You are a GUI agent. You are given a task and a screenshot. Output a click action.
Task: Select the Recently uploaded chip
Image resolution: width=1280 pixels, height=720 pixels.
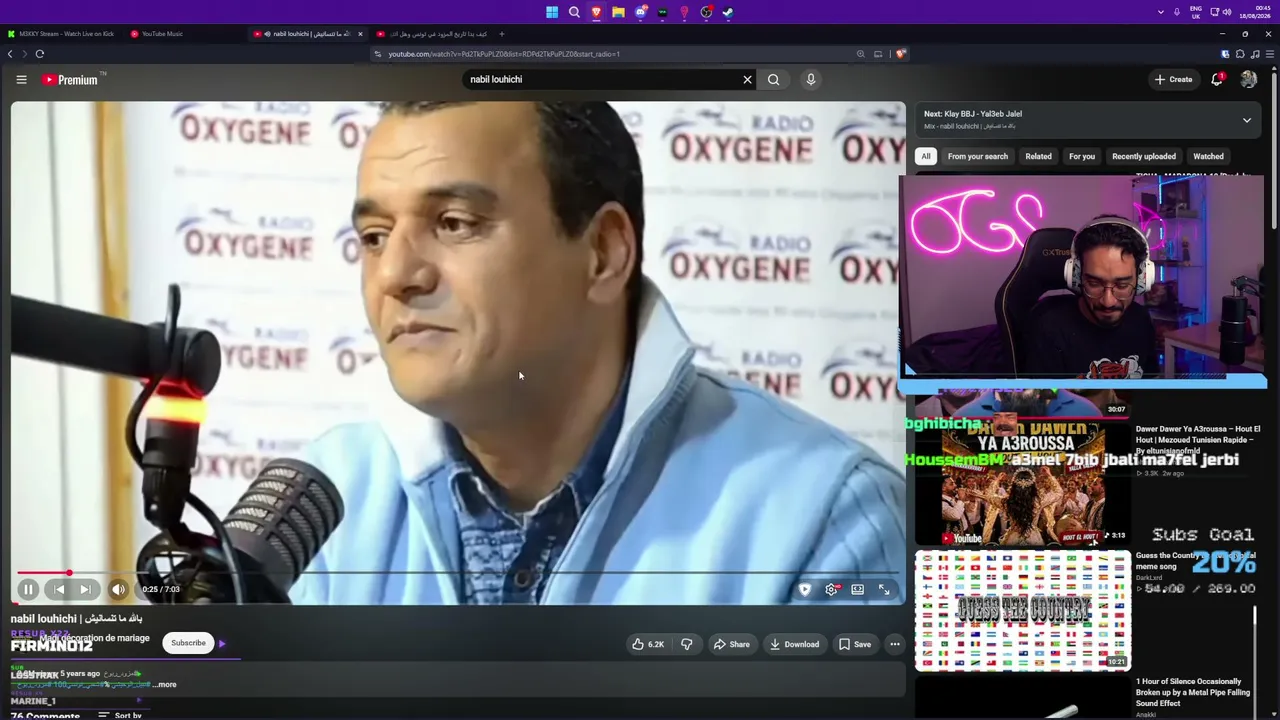[x=1144, y=156]
